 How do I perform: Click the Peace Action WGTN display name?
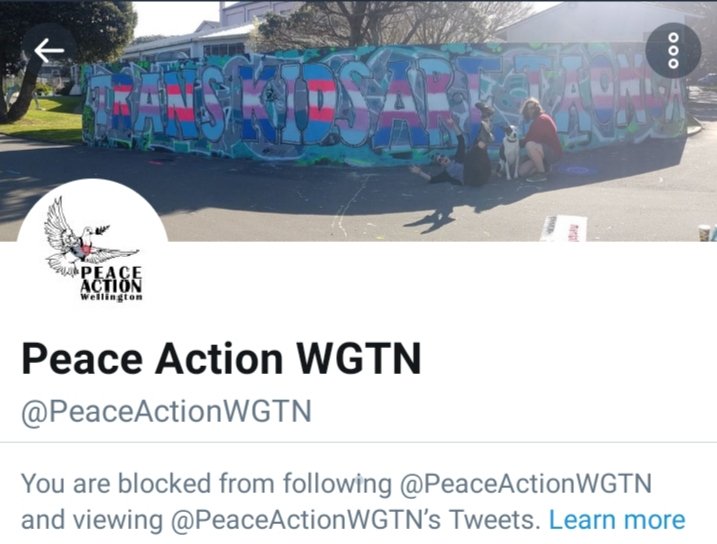point(221,359)
